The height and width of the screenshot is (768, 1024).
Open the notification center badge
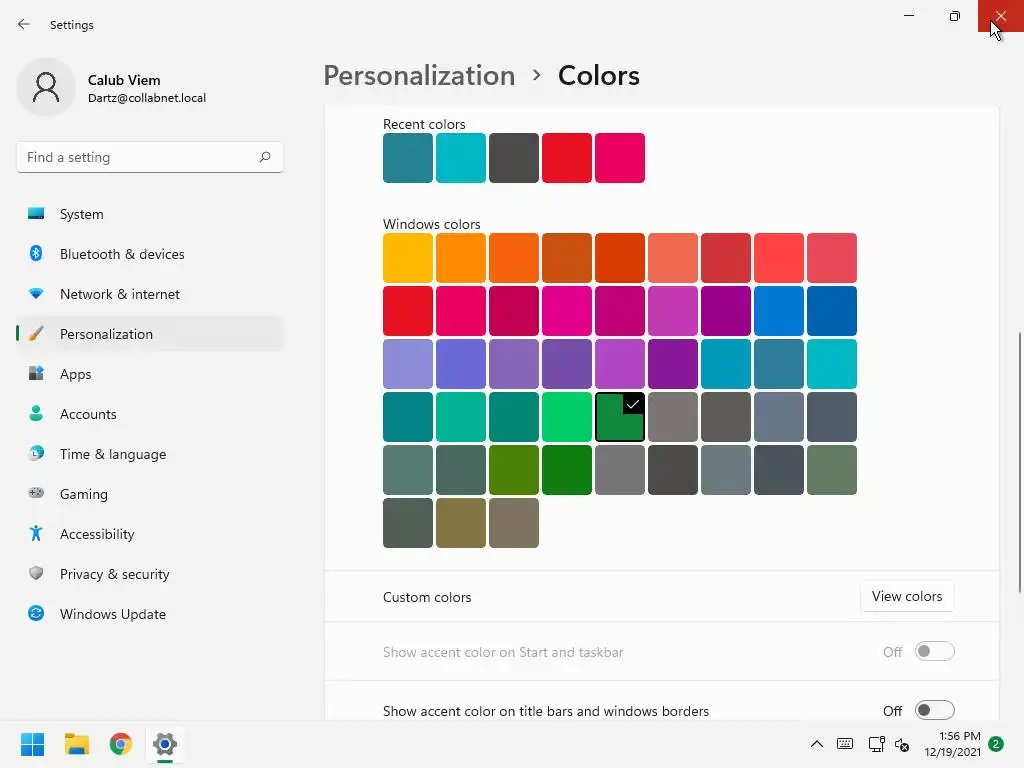[996, 744]
